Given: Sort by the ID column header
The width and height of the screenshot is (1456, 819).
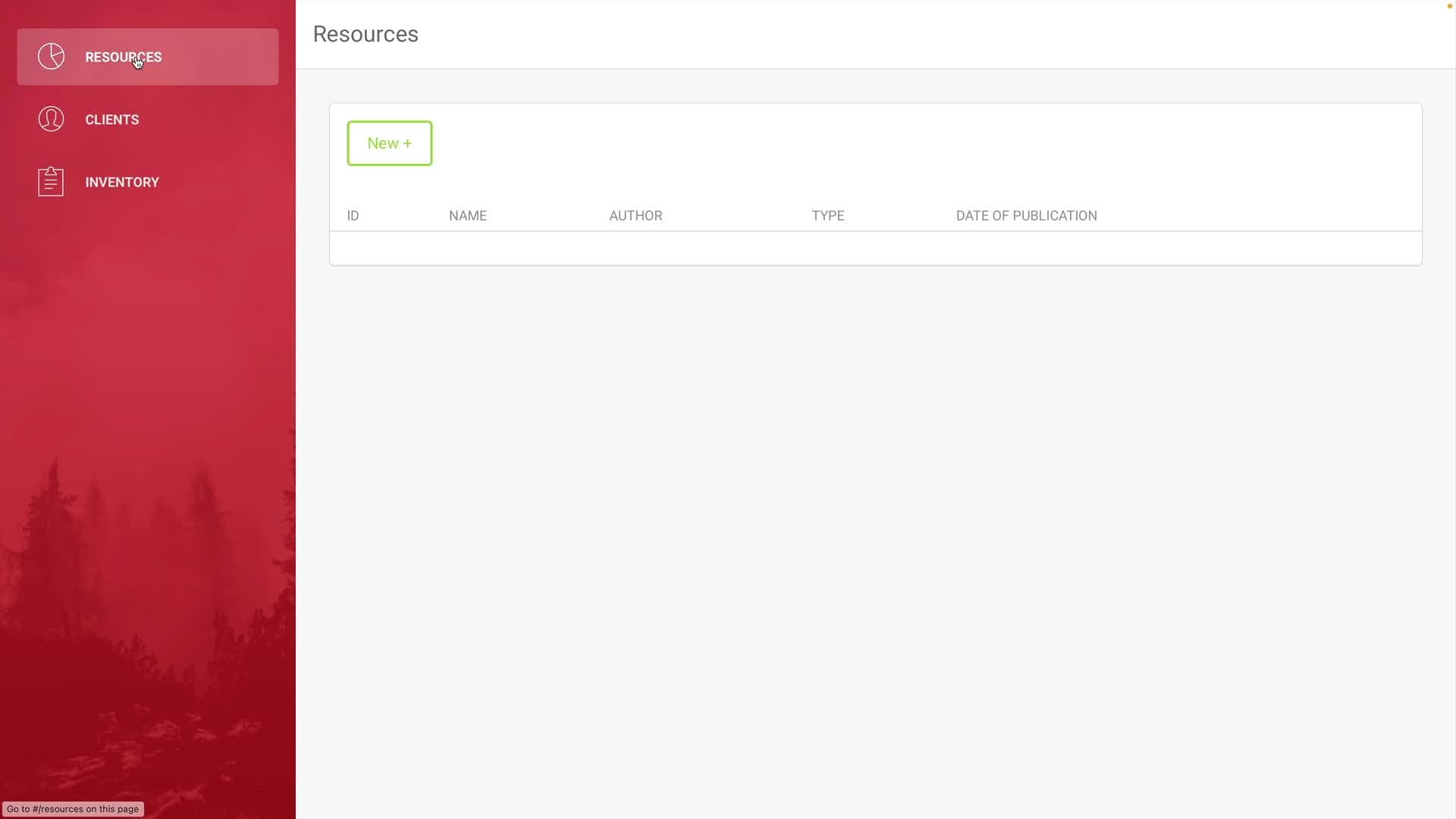Looking at the screenshot, I should tap(353, 216).
